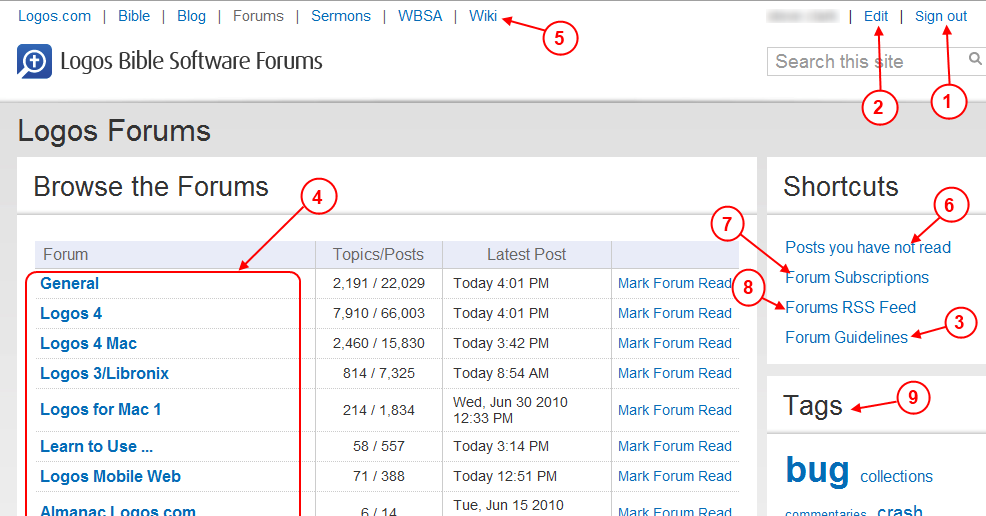Click the 7,910 / 66,003 count cell
This screenshot has width=986, height=516.
[379, 314]
